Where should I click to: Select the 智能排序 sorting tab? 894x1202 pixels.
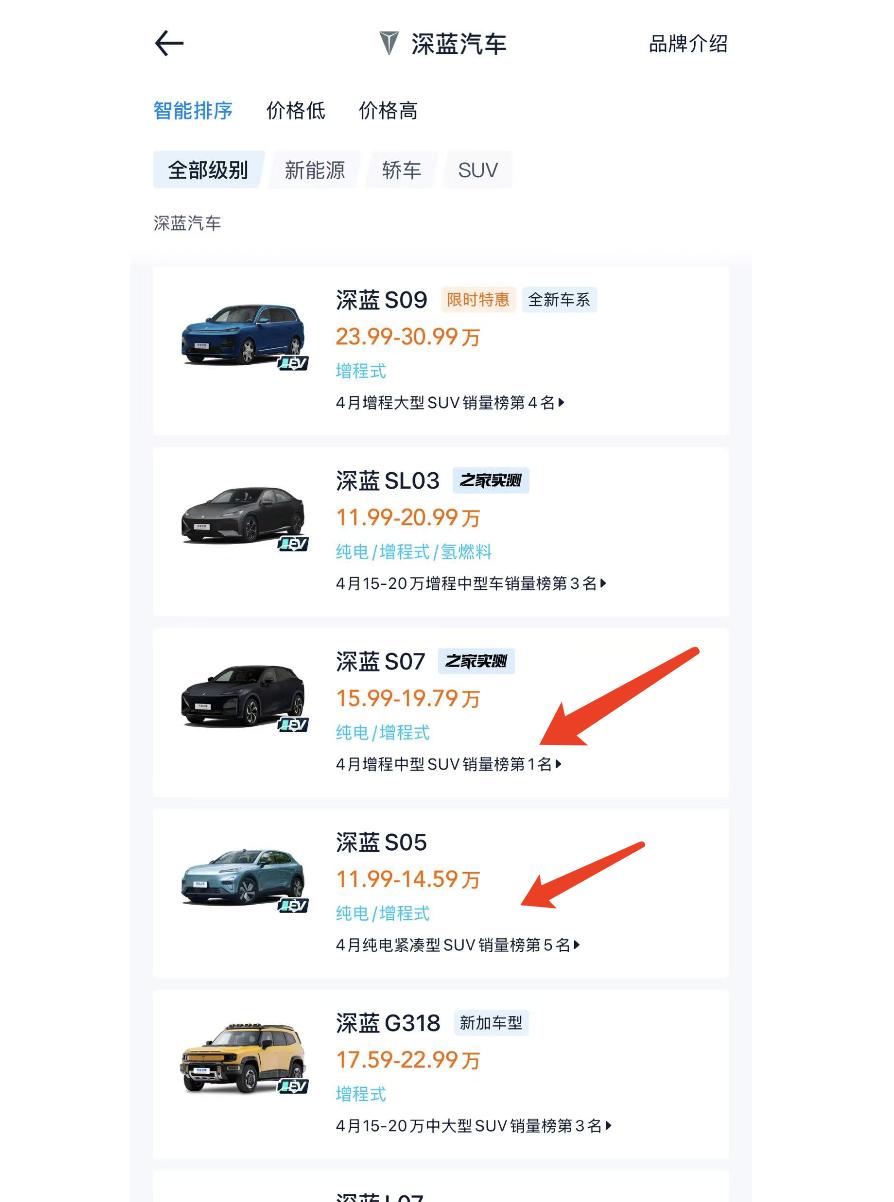coord(193,111)
